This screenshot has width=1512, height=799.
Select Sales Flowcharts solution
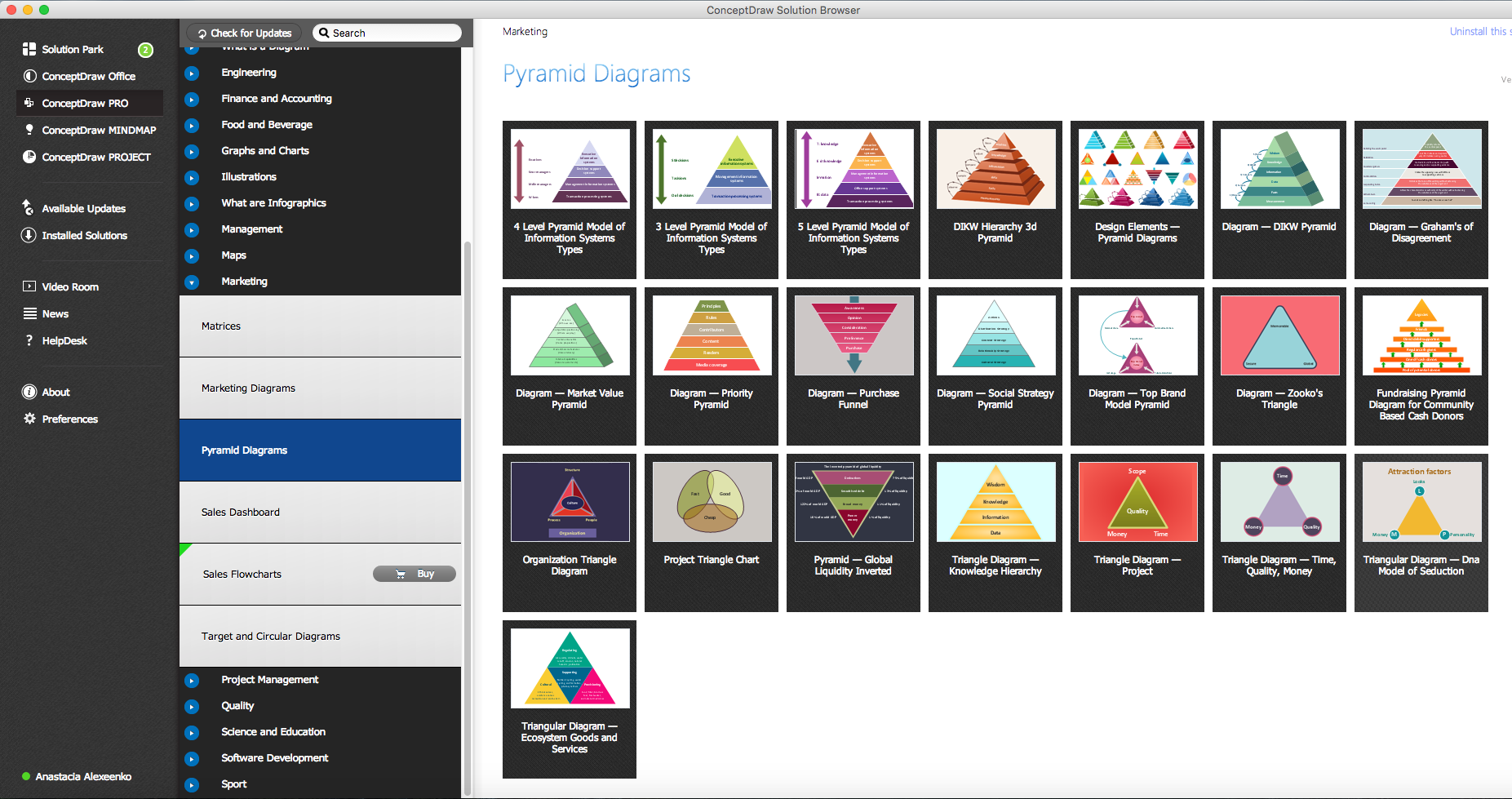click(320, 575)
